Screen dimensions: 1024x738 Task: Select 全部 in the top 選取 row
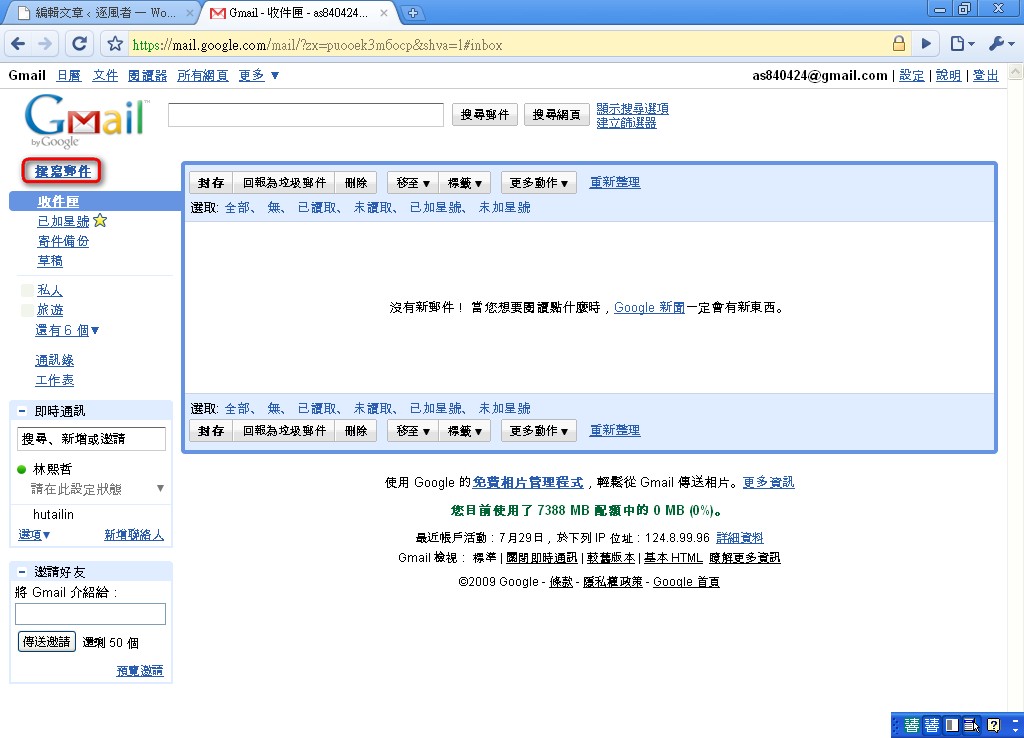[238, 208]
